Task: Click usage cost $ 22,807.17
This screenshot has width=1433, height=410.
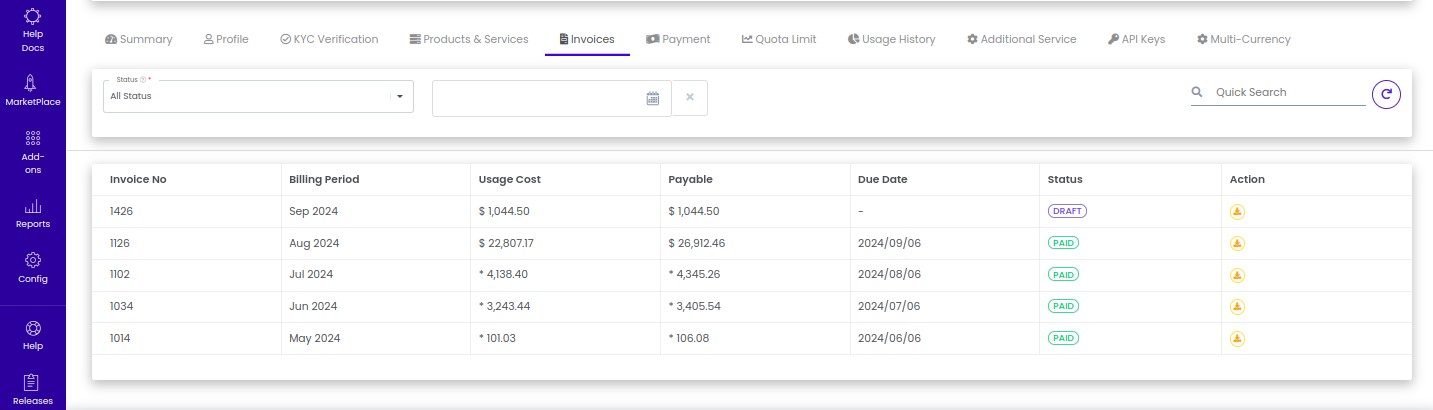Action: [x=506, y=243]
